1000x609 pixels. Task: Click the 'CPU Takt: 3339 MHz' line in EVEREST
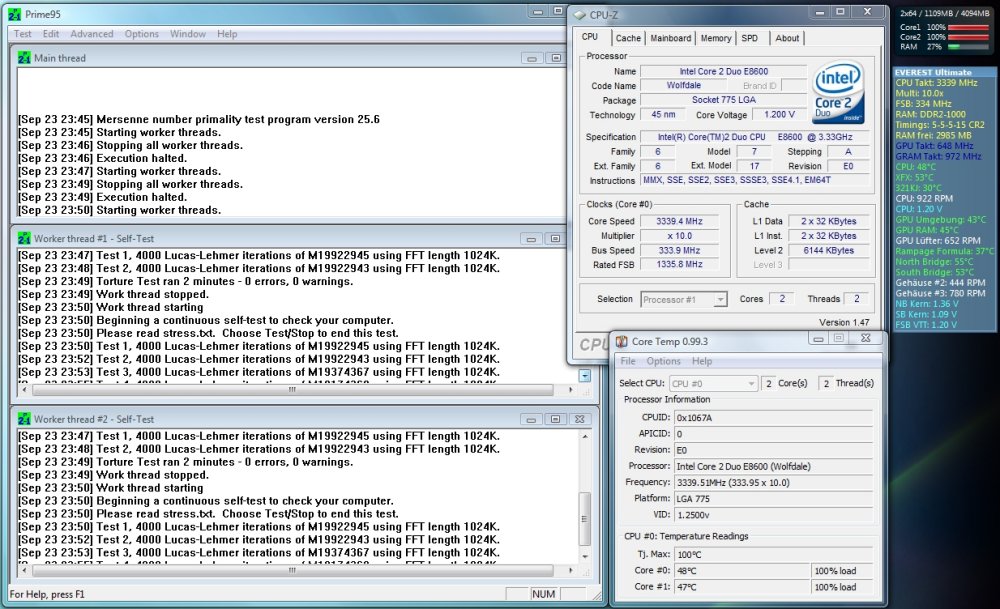tap(936, 83)
